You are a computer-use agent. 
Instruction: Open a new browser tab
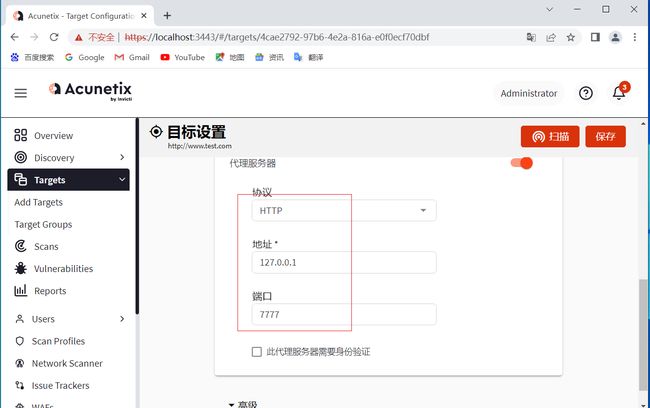[167, 16]
